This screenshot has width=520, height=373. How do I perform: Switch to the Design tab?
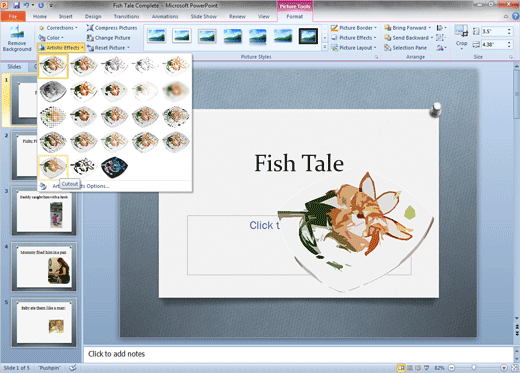(93, 16)
